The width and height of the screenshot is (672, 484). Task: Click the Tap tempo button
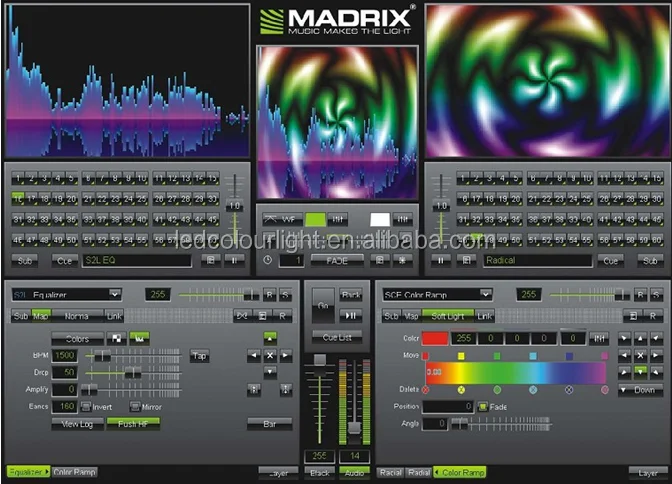[199, 355]
